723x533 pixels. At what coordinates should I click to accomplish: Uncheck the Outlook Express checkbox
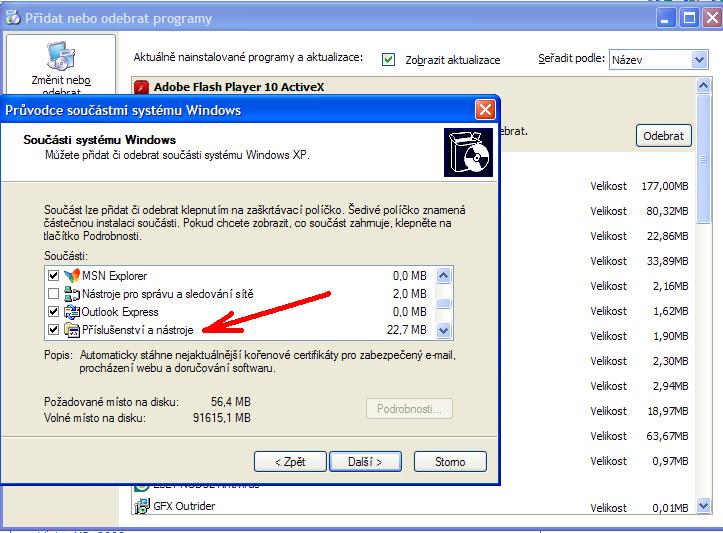(53, 312)
